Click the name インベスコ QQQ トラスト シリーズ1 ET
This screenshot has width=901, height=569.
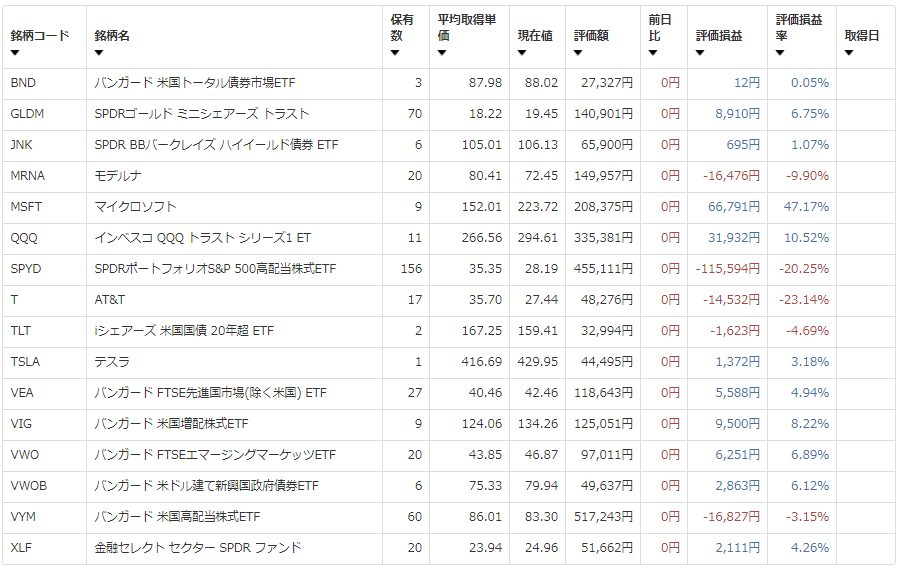tap(202, 239)
